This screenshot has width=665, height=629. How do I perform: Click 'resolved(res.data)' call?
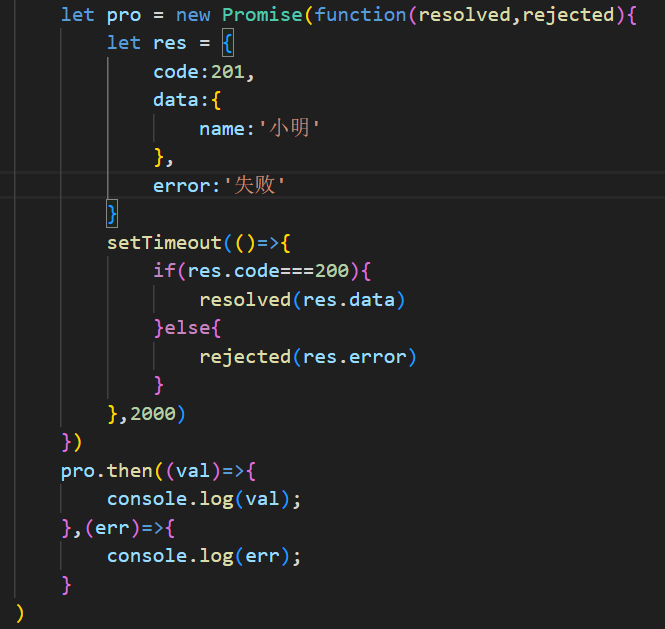[302, 299]
